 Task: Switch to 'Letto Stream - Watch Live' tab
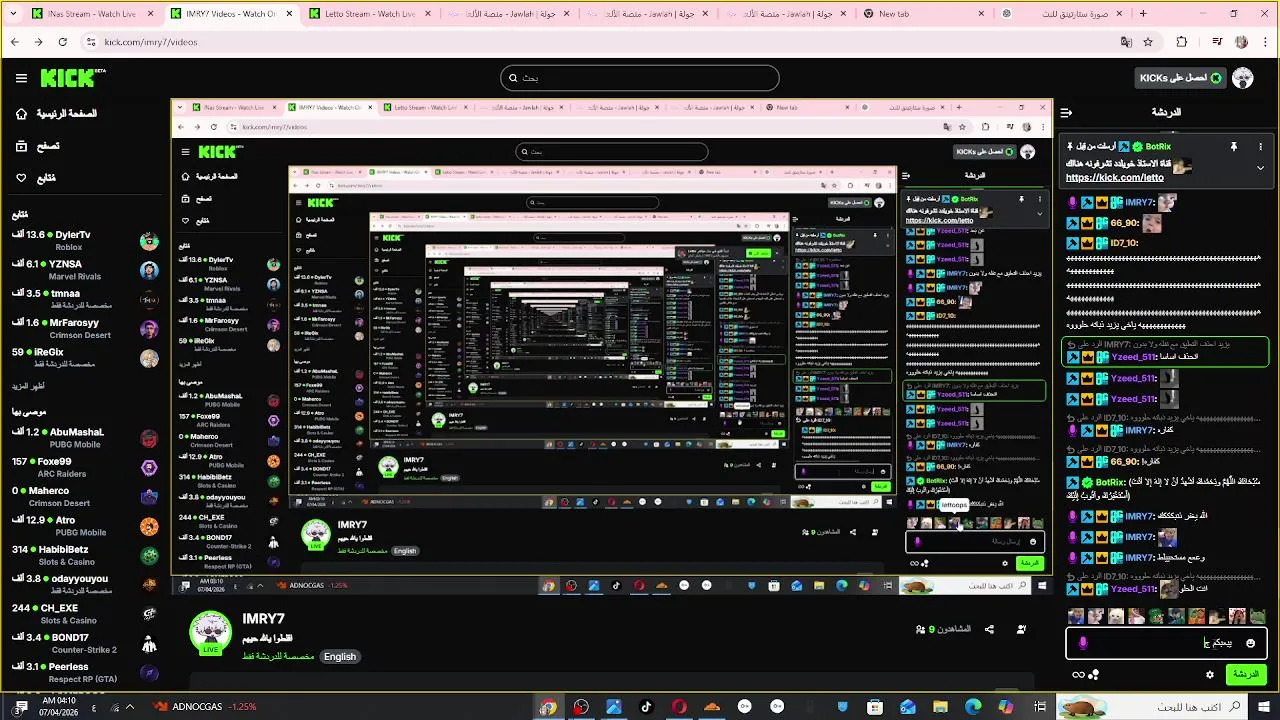coord(370,14)
